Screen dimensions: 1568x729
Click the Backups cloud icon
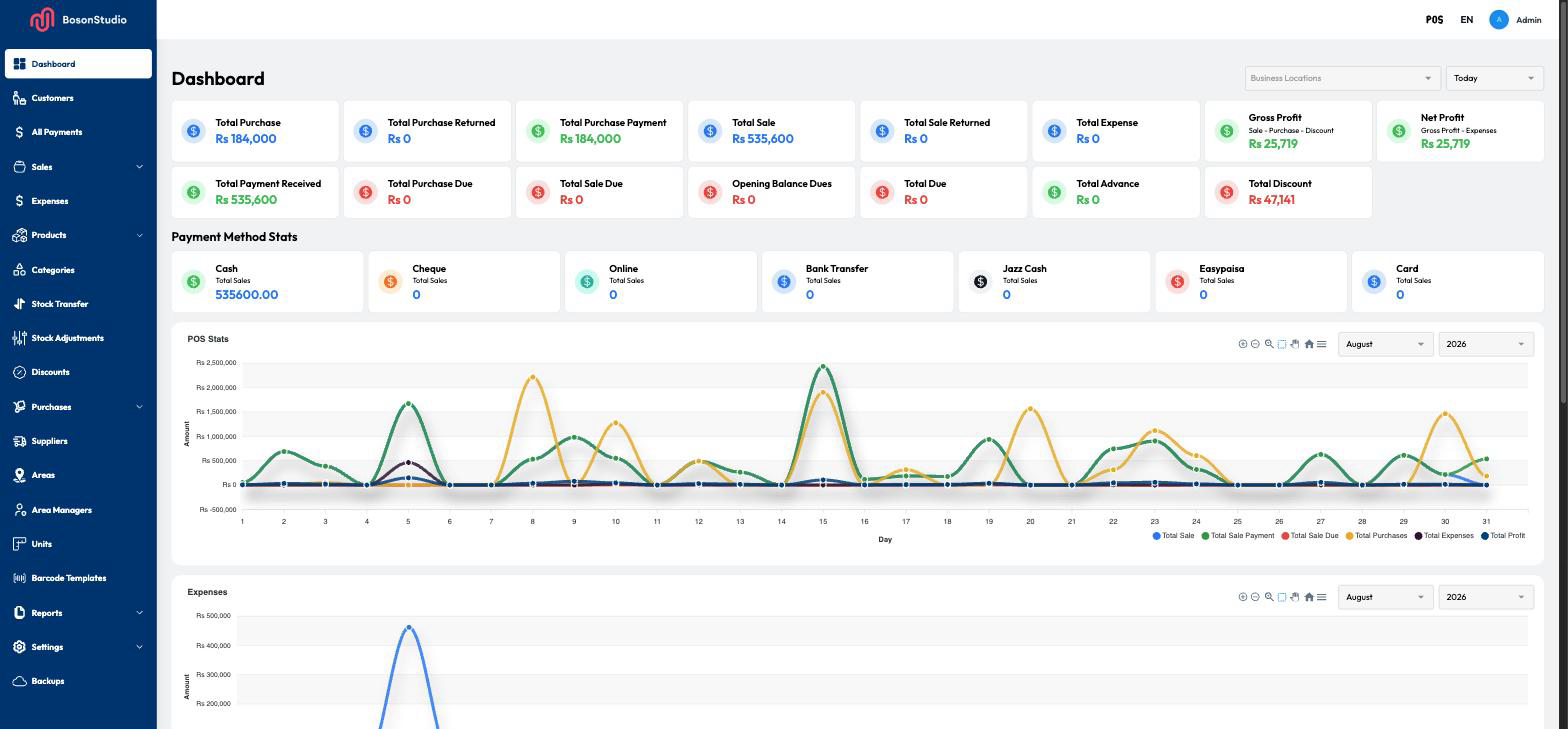coord(19,681)
